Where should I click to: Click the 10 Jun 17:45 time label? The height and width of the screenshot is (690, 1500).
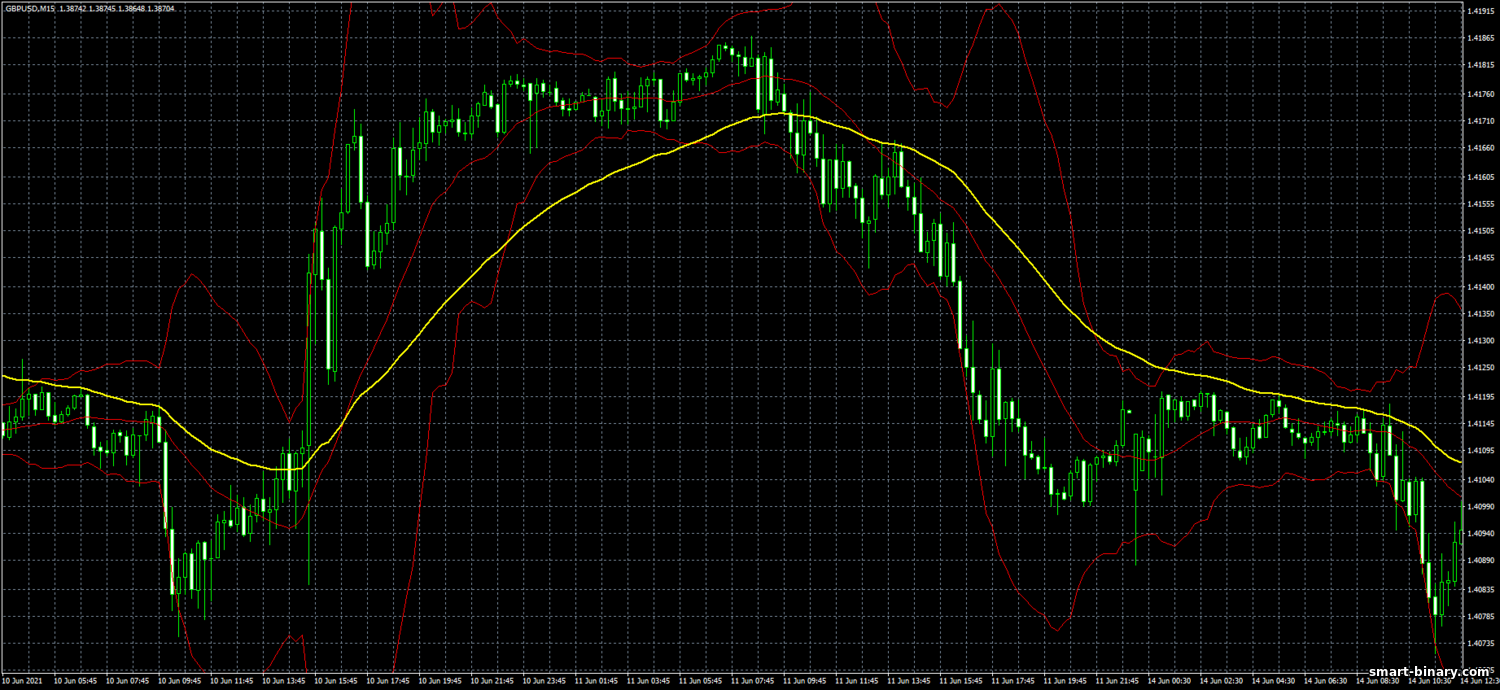click(388, 681)
